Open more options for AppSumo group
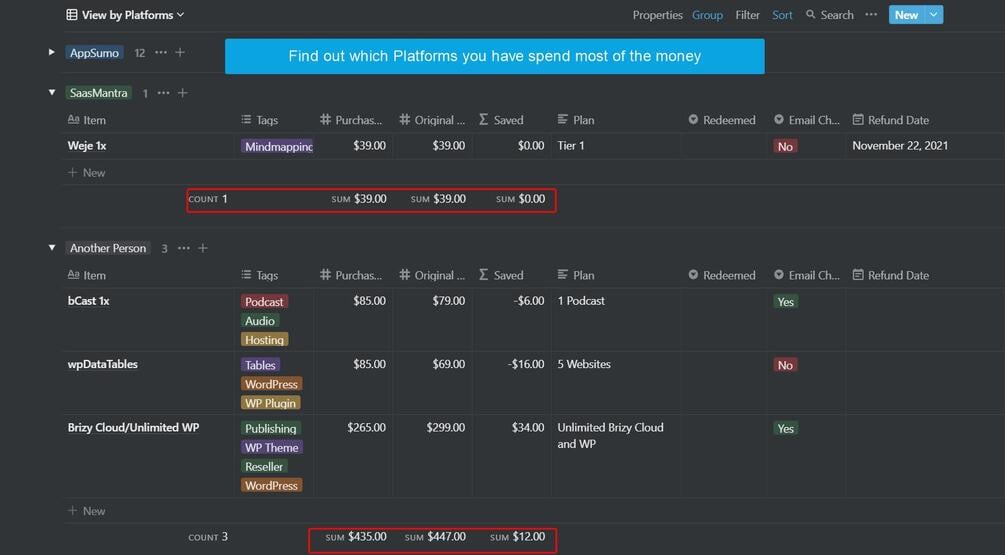 (x=161, y=52)
